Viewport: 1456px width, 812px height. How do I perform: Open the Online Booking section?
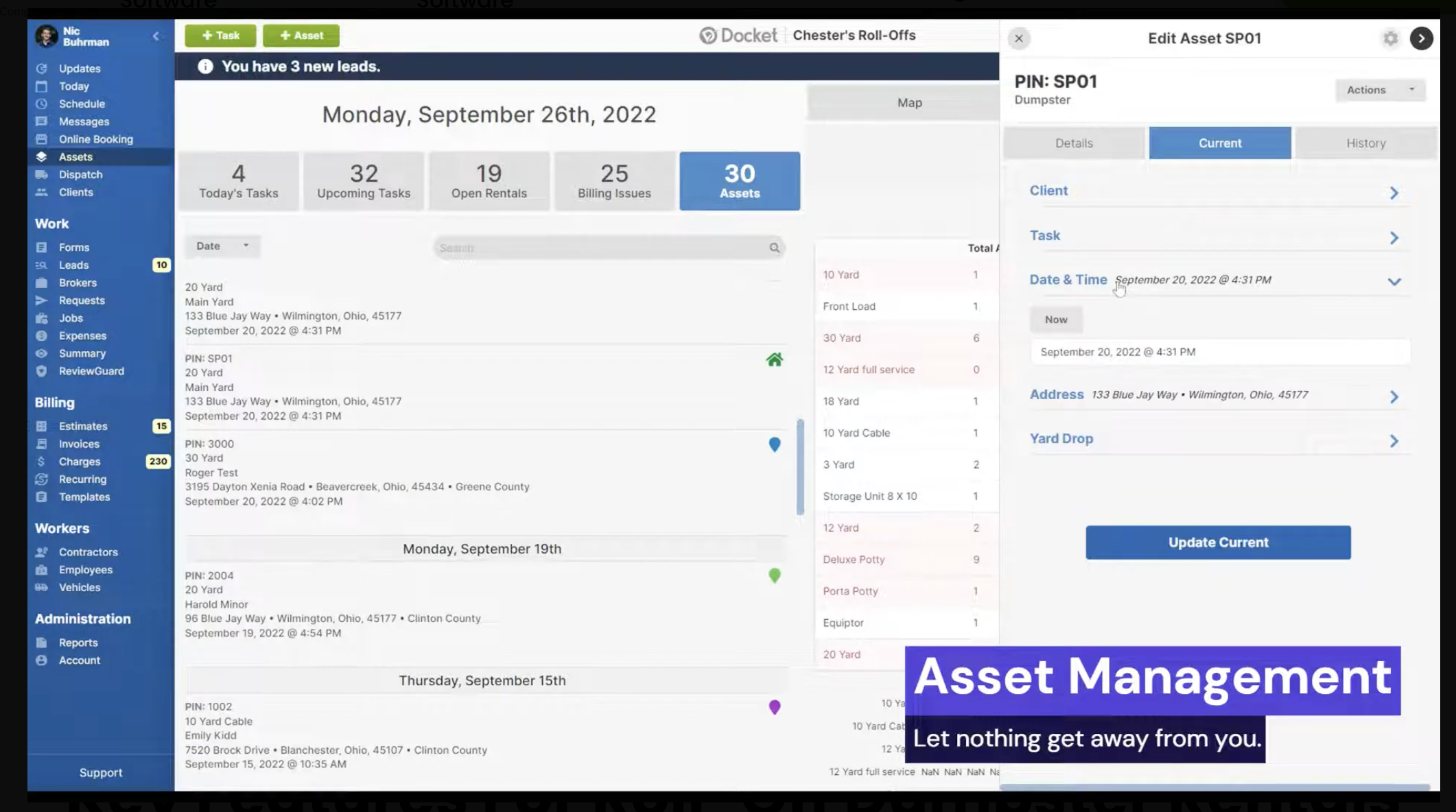(x=95, y=139)
